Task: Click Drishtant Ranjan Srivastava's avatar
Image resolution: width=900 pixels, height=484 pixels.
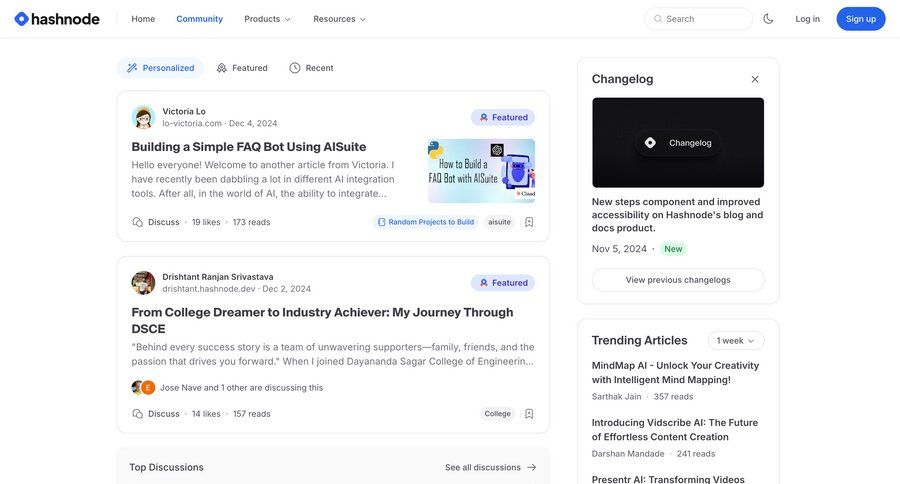Action: pos(143,283)
